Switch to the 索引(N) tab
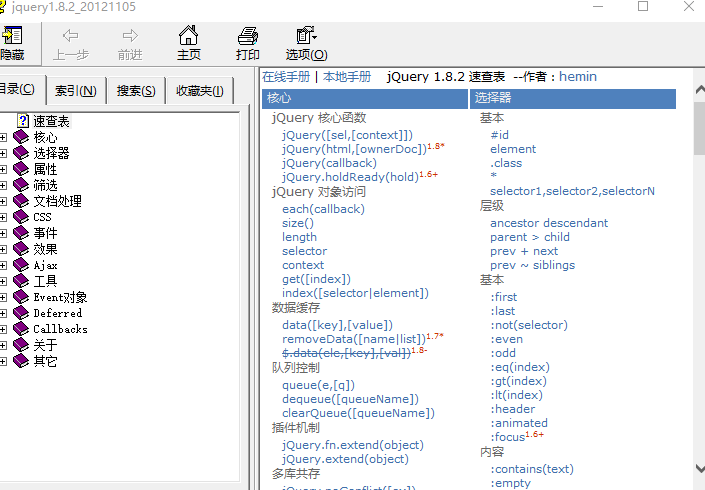The width and height of the screenshot is (705, 490). point(76,91)
